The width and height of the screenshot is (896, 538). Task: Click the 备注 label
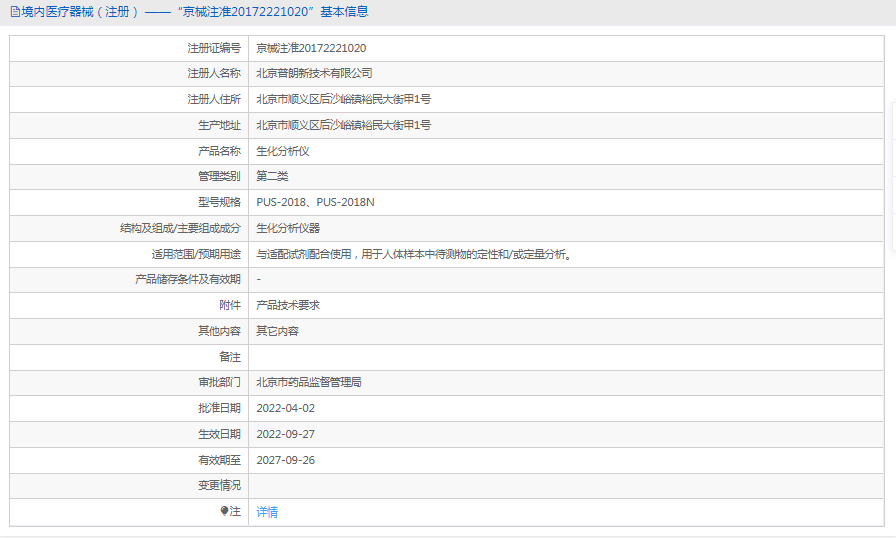coord(230,358)
